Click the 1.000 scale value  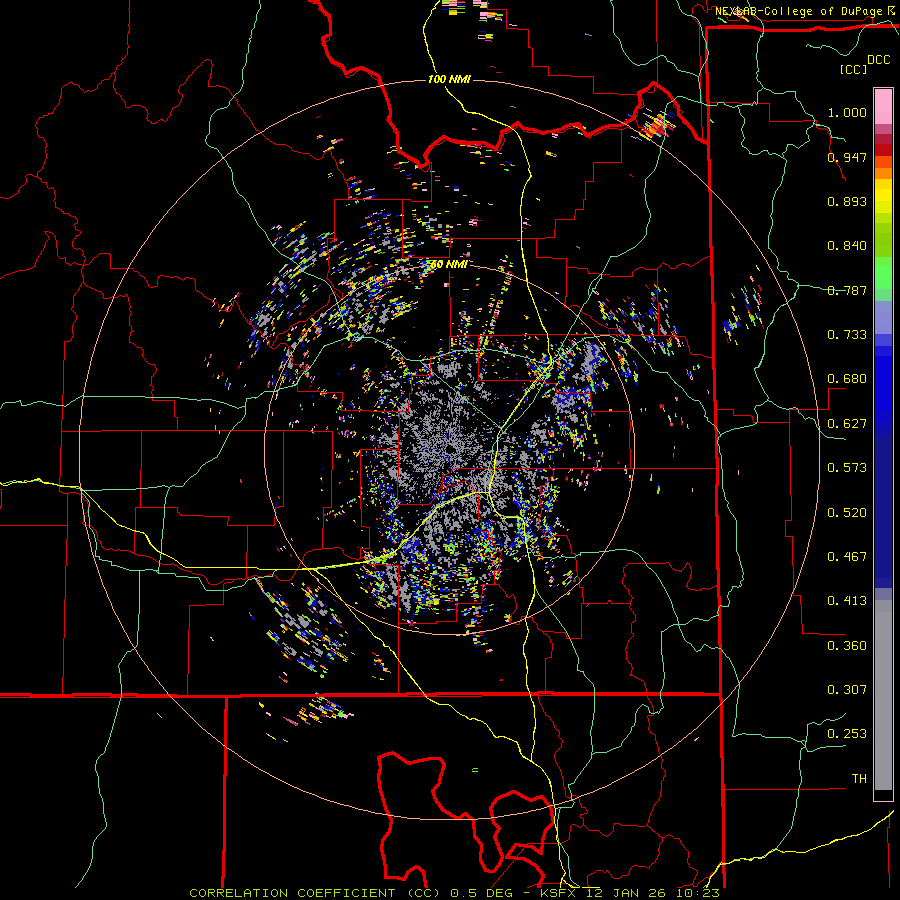click(x=847, y=112)
